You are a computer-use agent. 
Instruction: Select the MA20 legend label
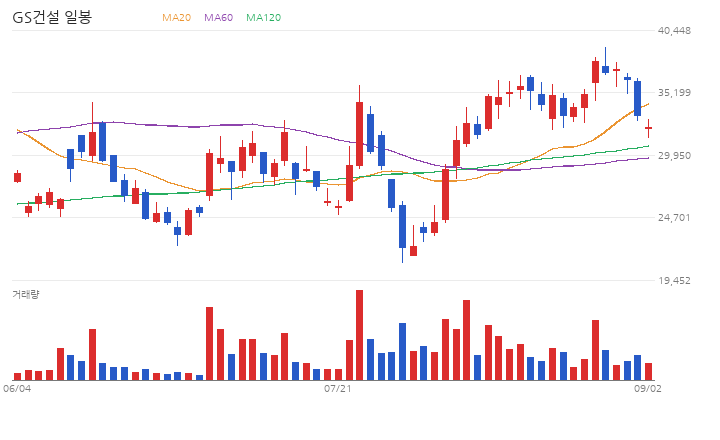(176, 17)
